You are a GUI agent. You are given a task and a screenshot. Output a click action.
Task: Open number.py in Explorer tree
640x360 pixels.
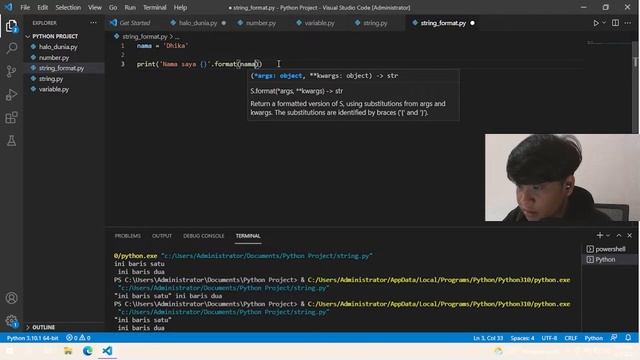pyautogui.click(x=54, y=58)
